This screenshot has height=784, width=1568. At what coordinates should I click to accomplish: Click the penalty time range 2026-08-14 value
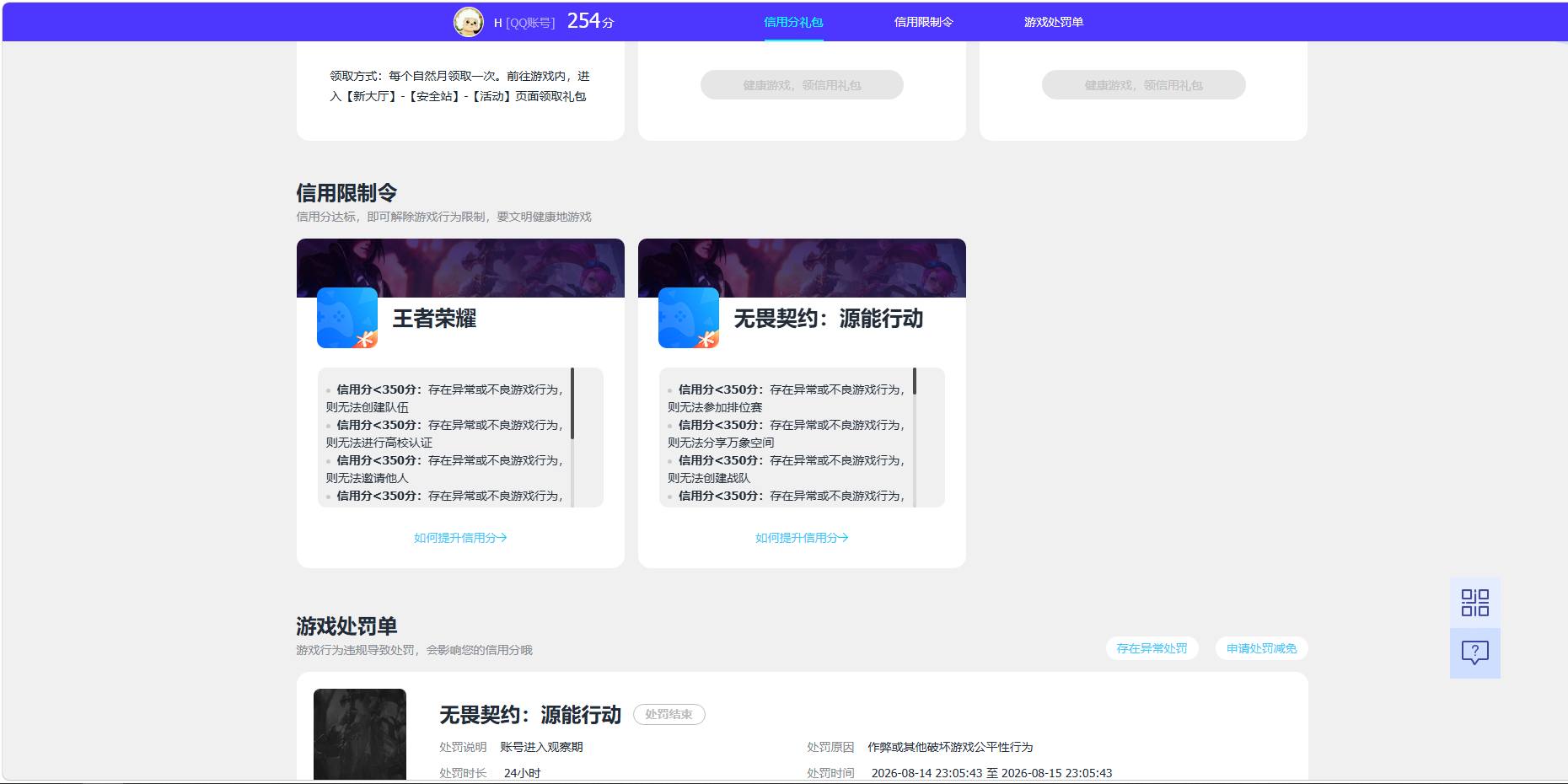tap(991, 773)
